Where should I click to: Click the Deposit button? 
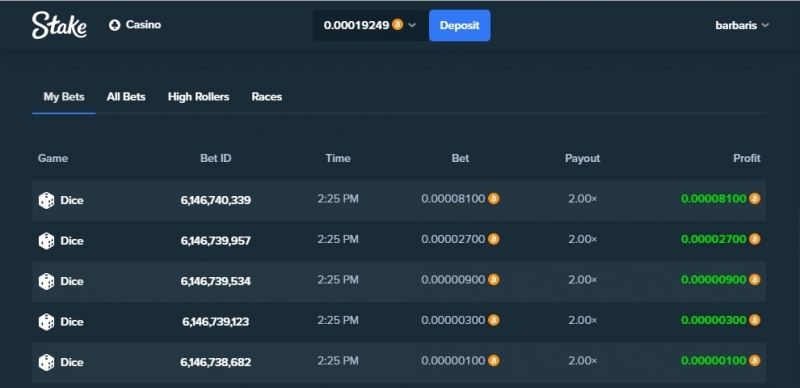pos(460,26)
